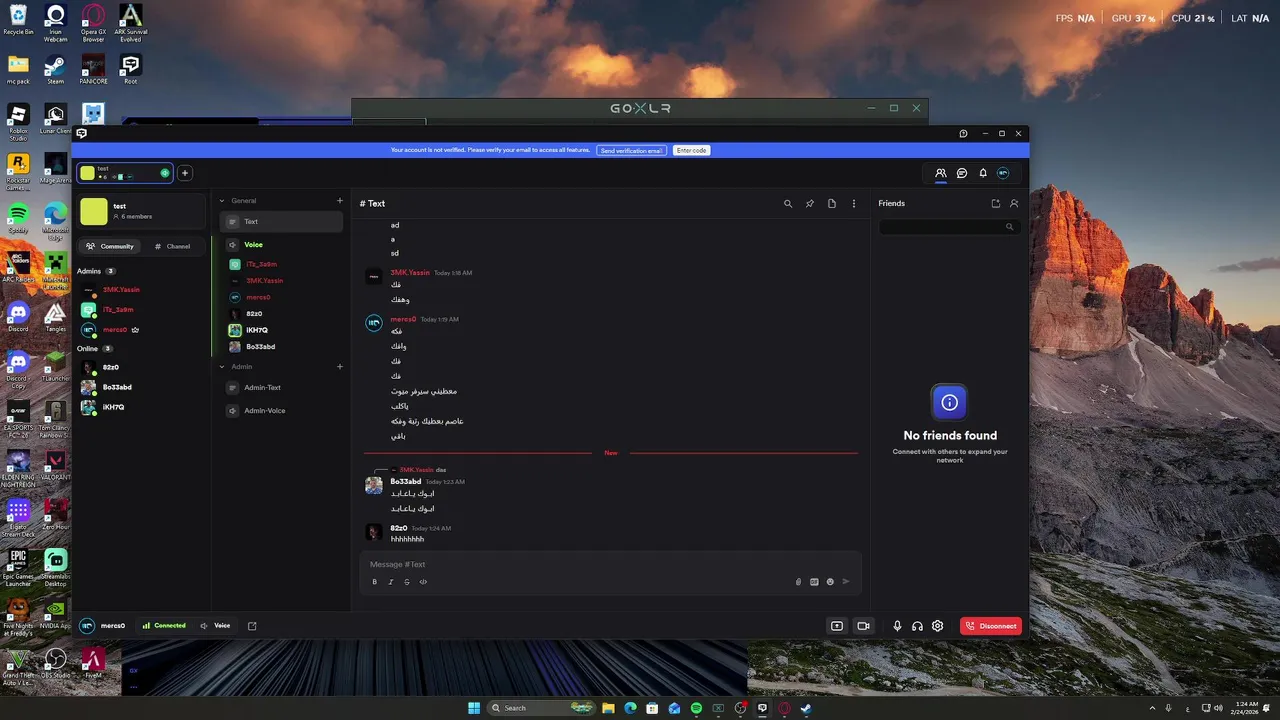Select merco0 in the Admins list

141,330
